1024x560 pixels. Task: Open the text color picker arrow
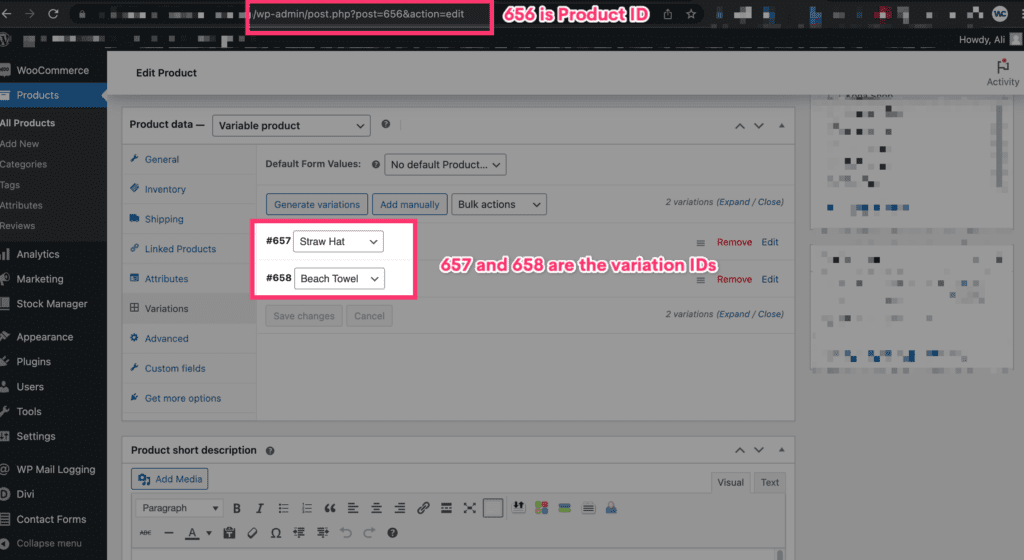[209, 533]
